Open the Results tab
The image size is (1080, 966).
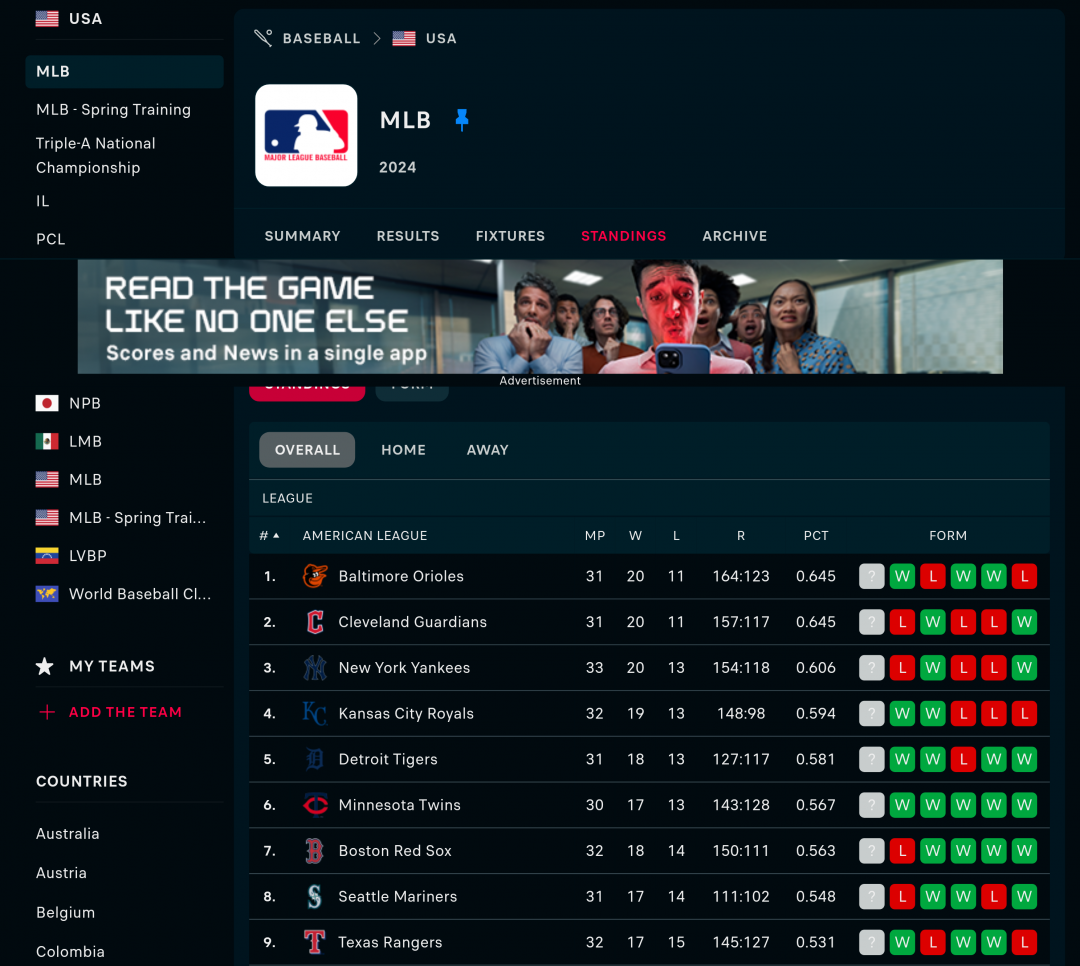point(408,236)
